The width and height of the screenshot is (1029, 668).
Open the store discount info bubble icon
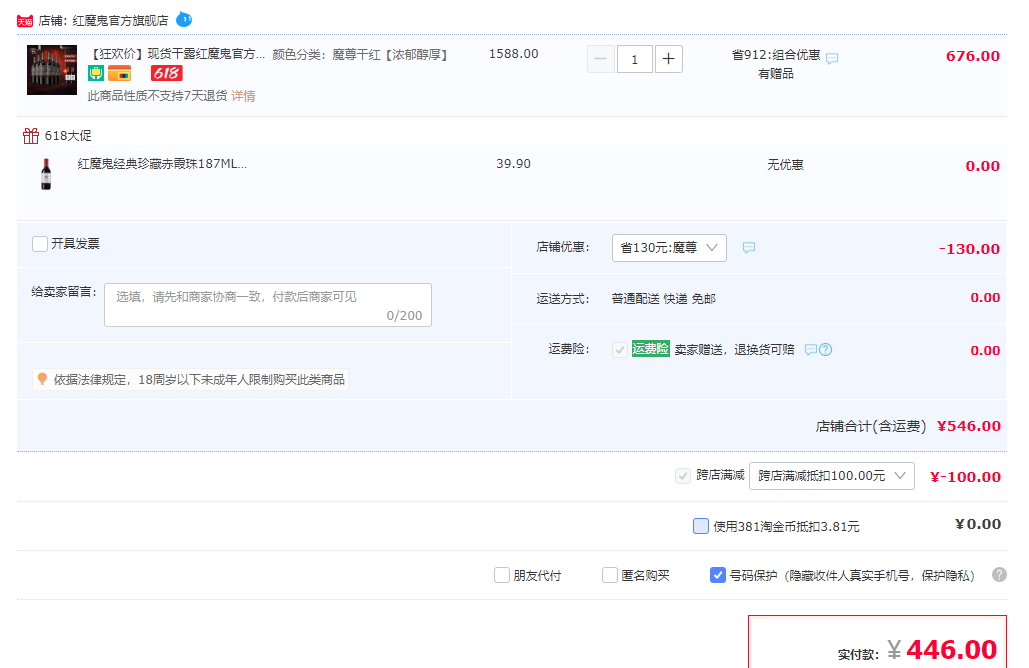(749, 247)
